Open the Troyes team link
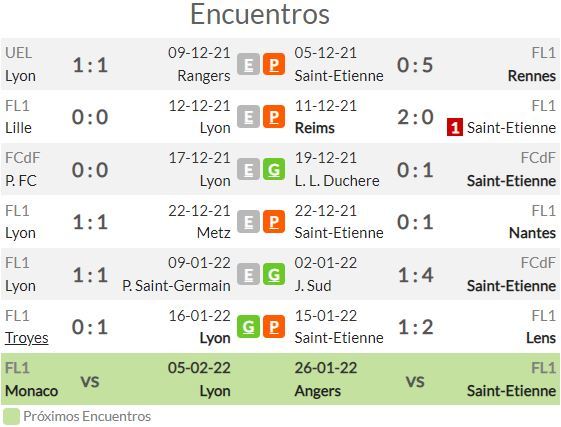The height and width of the screenshot is (427, 561). coord(26,338)
